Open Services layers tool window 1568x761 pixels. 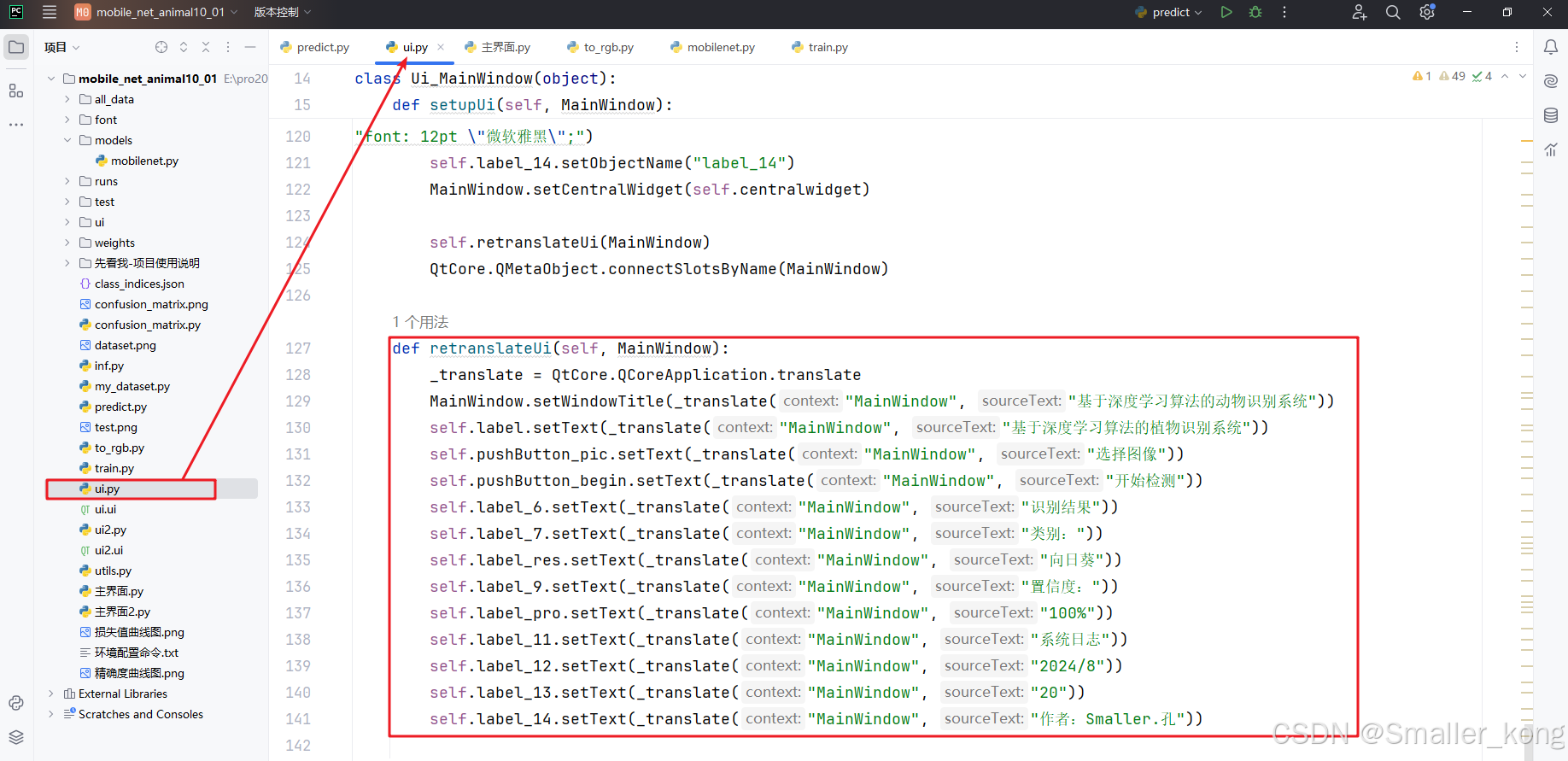16,737
